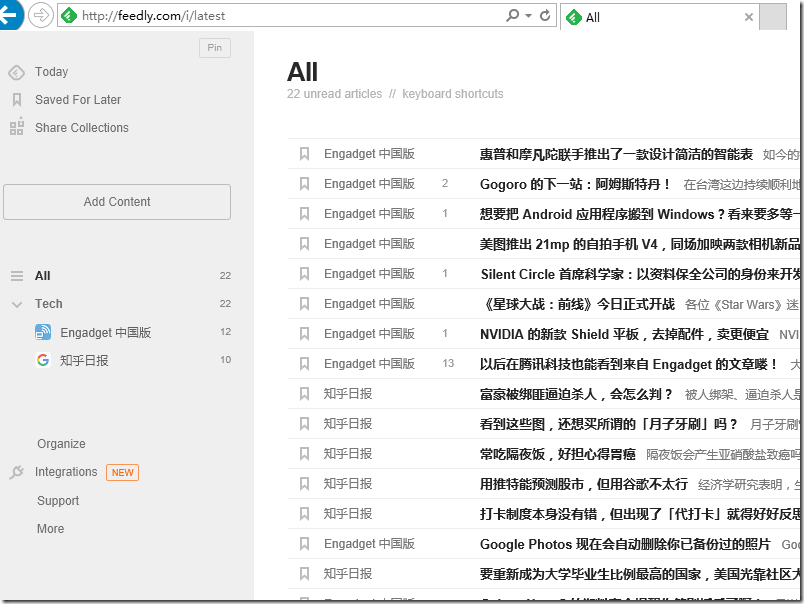Image resolution: width=804 pixels, height=604 pixels.
Task: Click the browser back arrow button
Action: coord(9,15)
